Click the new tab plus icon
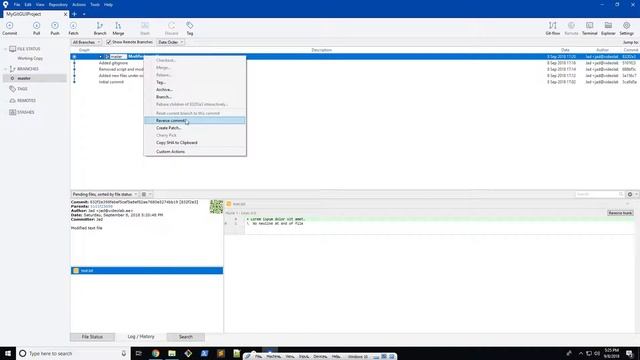Screen dimensions: 640x360 74,14
